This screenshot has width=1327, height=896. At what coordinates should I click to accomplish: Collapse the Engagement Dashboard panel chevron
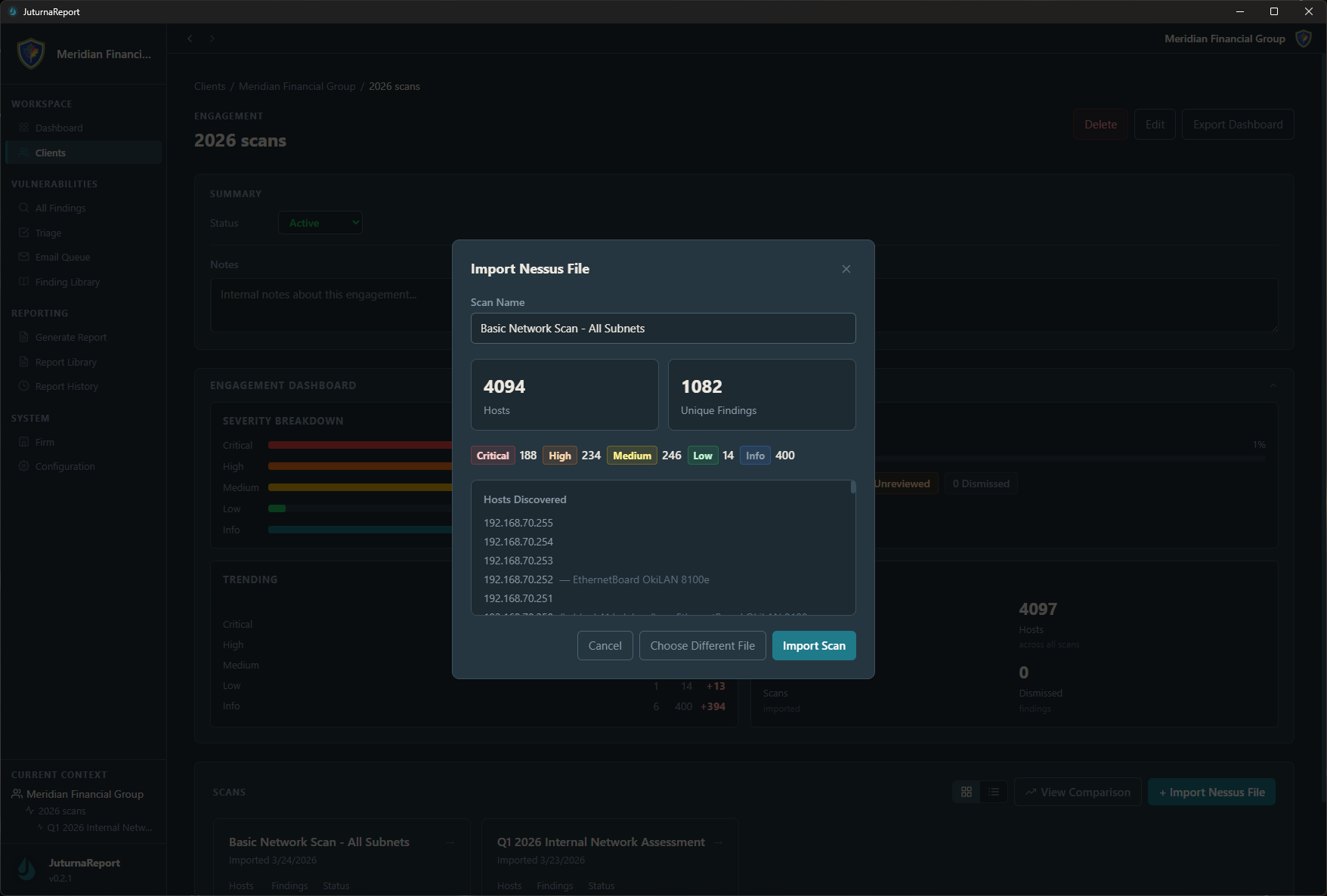coord(1273,385)
